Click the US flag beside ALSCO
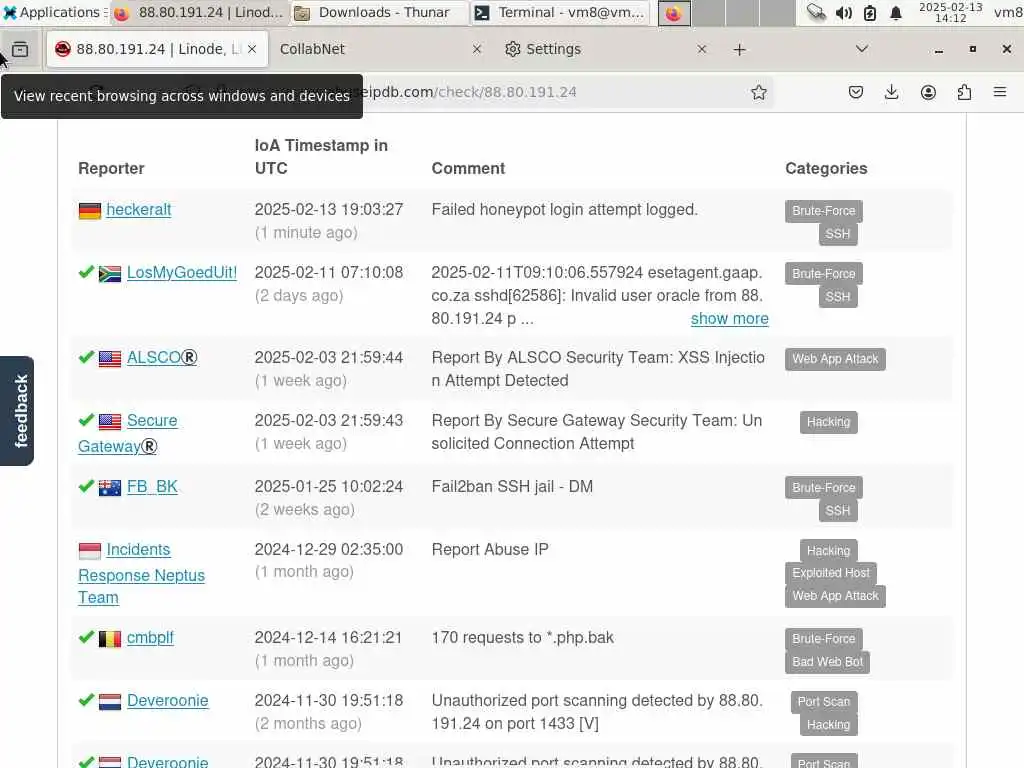 tap(110, 359)
